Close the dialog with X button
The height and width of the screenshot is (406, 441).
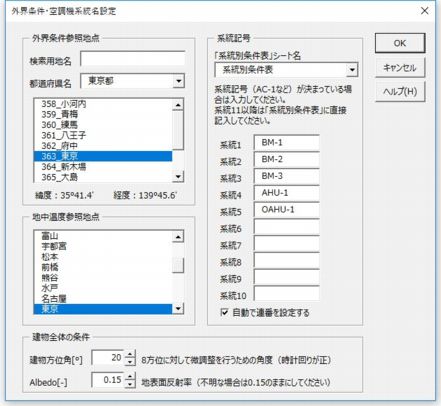(x=425, y=11)
